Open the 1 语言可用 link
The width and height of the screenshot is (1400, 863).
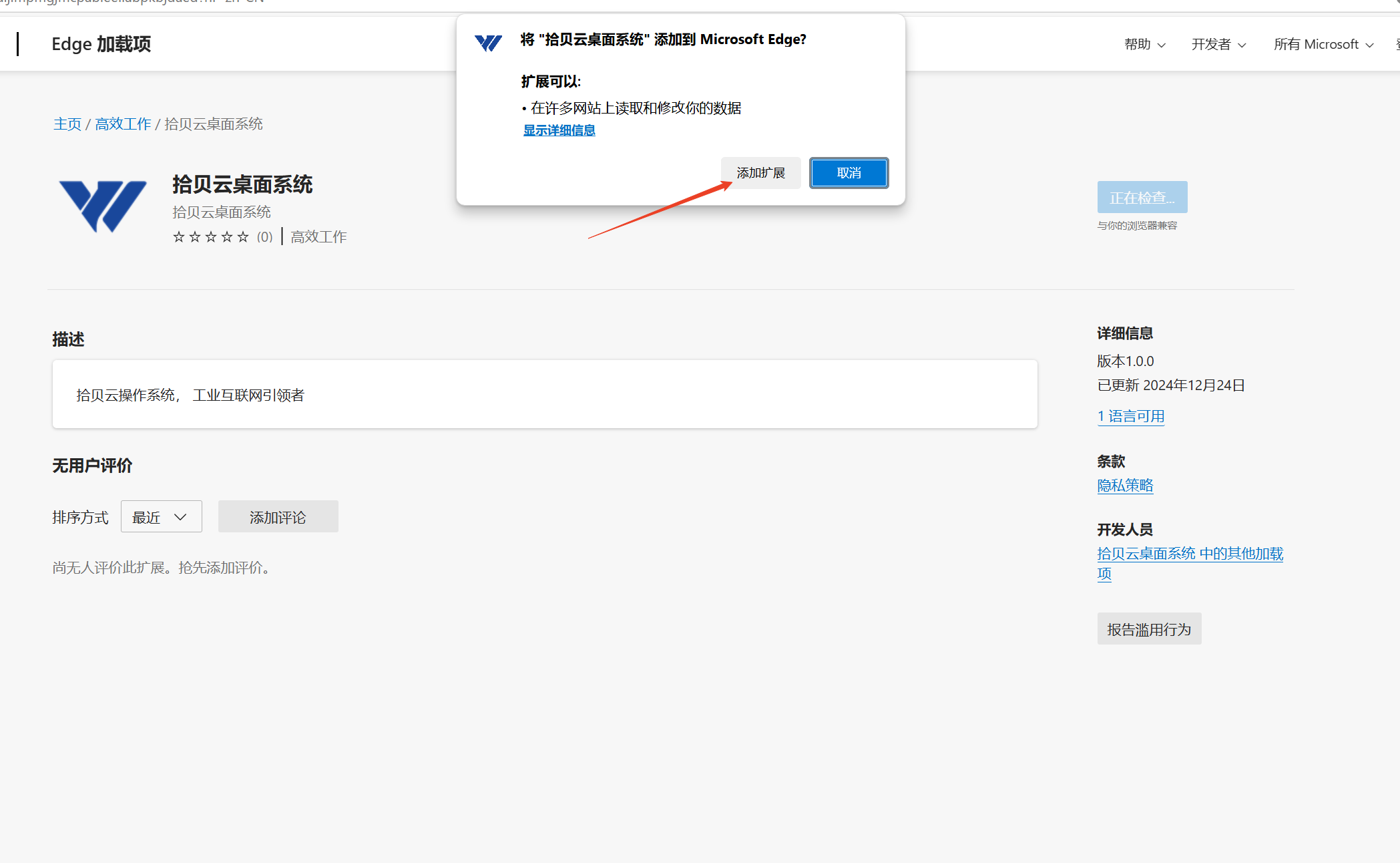tap(1131, 416)
